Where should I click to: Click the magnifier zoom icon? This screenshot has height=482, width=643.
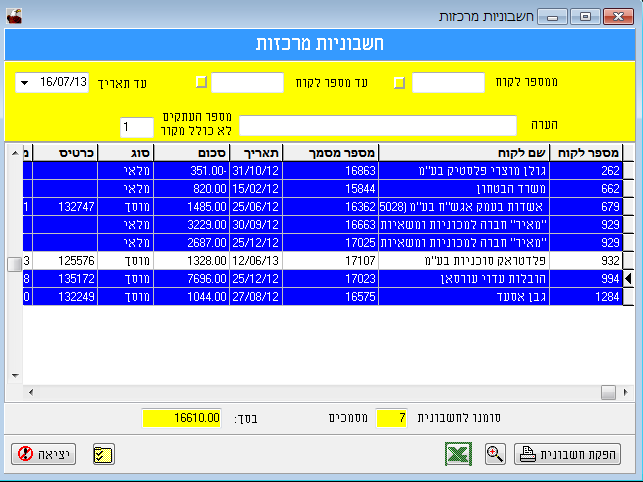click(494, 453)
